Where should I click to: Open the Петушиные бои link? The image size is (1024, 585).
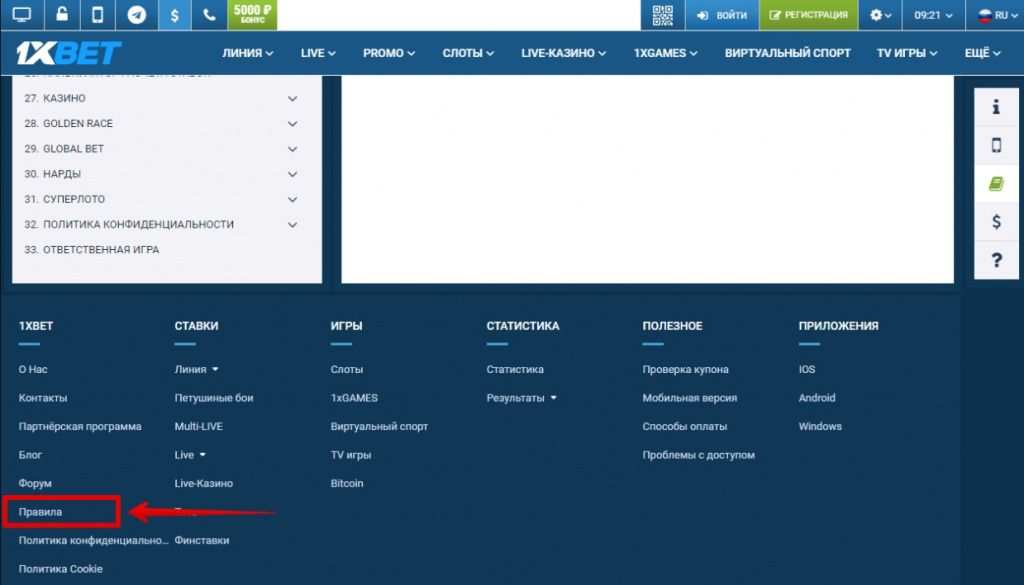coord(214,398)
